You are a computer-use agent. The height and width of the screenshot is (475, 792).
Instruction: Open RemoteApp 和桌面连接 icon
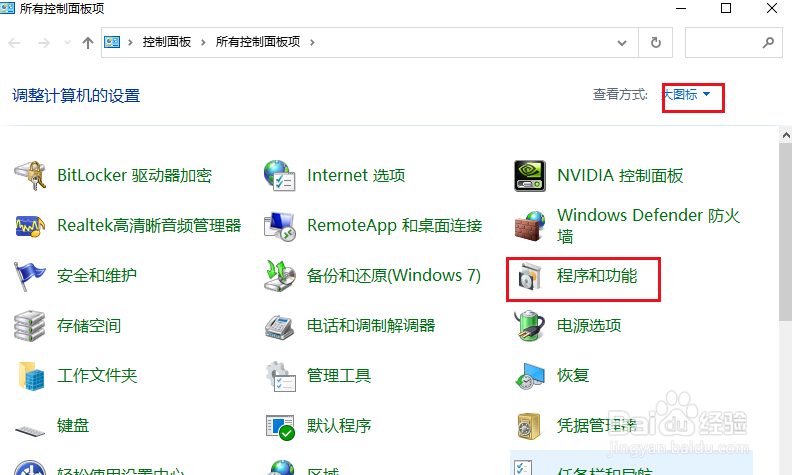pos(280,226)
